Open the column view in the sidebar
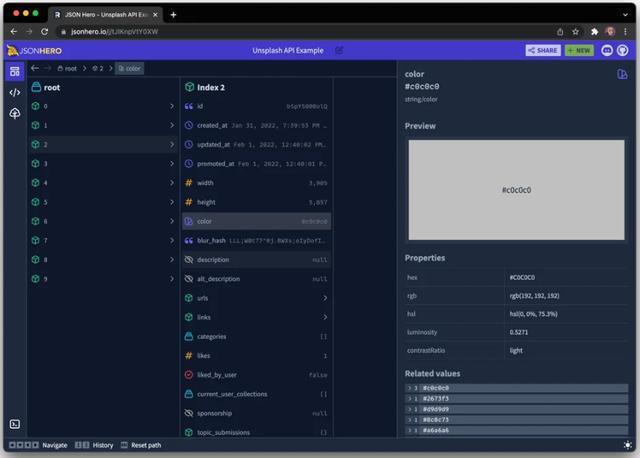The width and height of the screenshot is (640, 458). [x=14, y=72]
